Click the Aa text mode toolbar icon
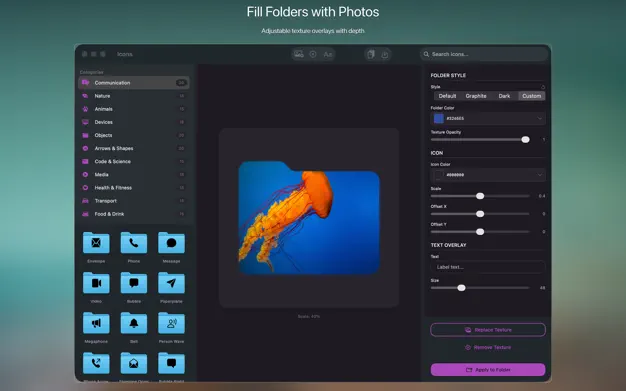The width and height of the screenshot is (626, 391). click(x=328, y=54)
